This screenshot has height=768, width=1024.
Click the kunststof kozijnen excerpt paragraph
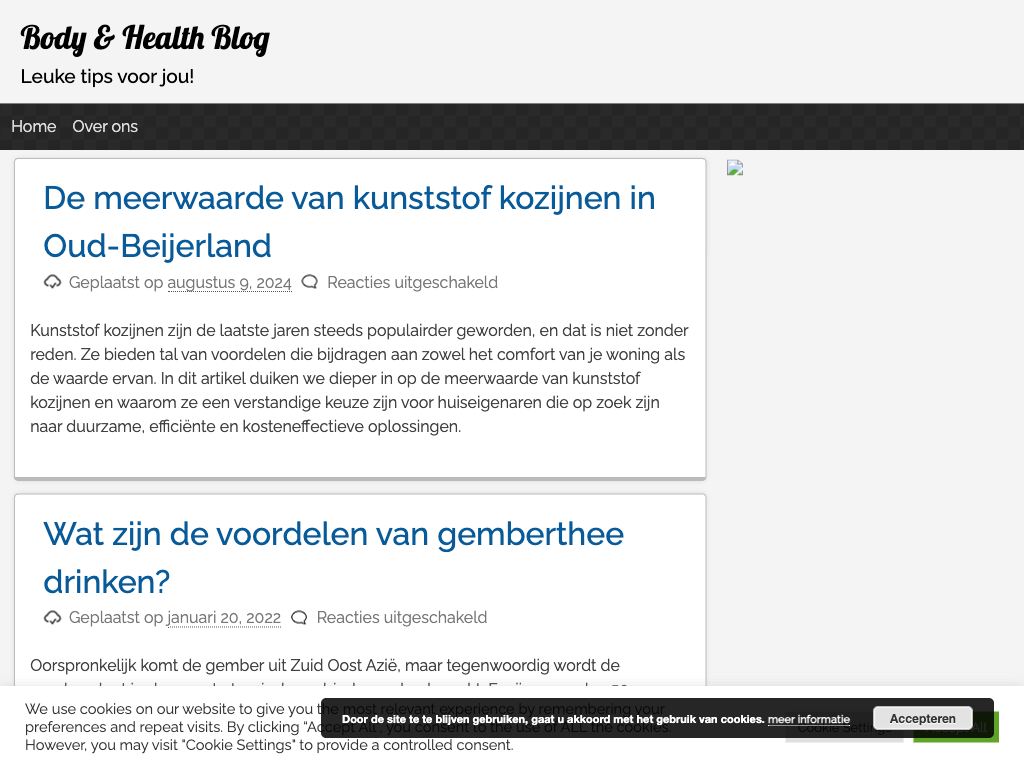(359, 378)
